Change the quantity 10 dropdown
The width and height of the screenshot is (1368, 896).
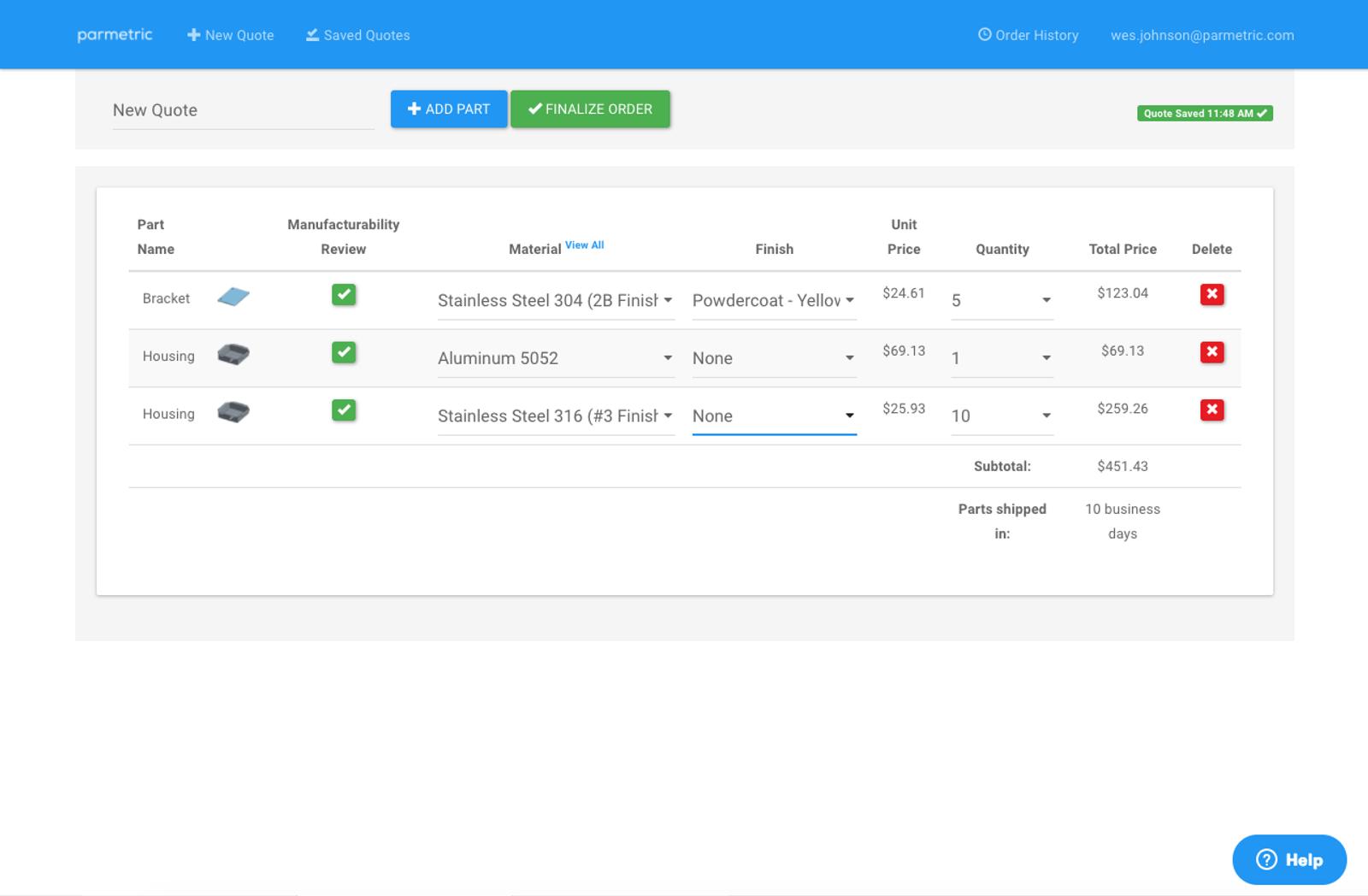click(1001, 416)
